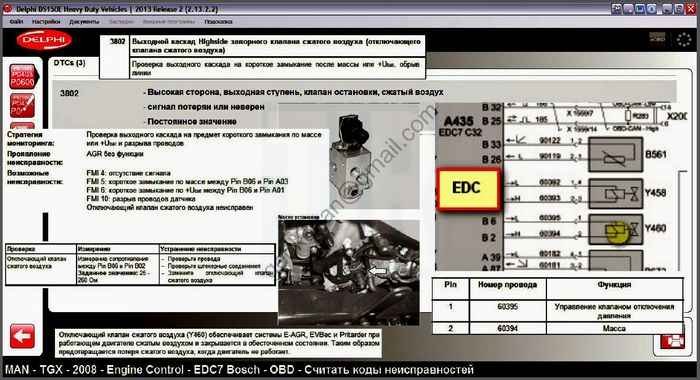Screen dimensions: 700x380
Task: Click wire number 60395 table row
Action: tap(558, 311)
